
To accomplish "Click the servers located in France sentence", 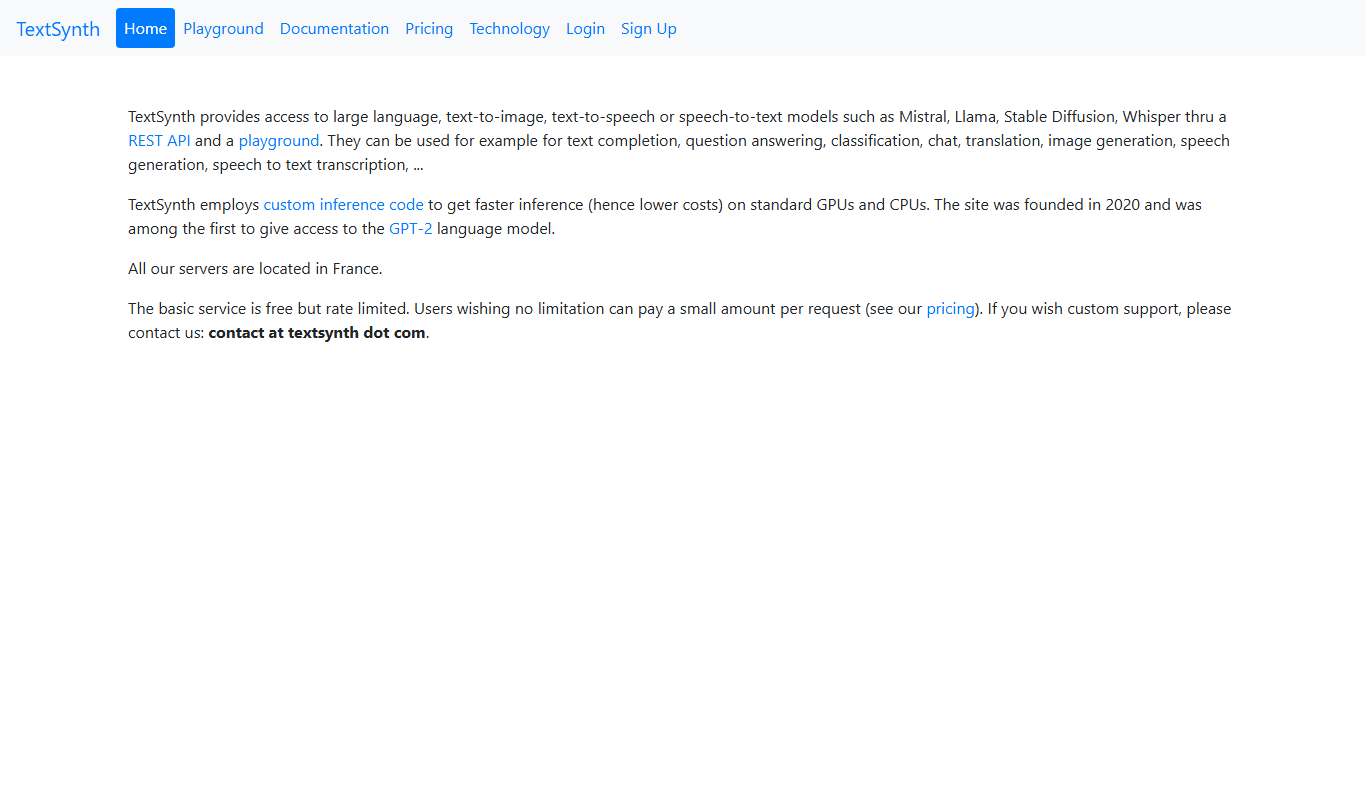I will click(255, 269).
